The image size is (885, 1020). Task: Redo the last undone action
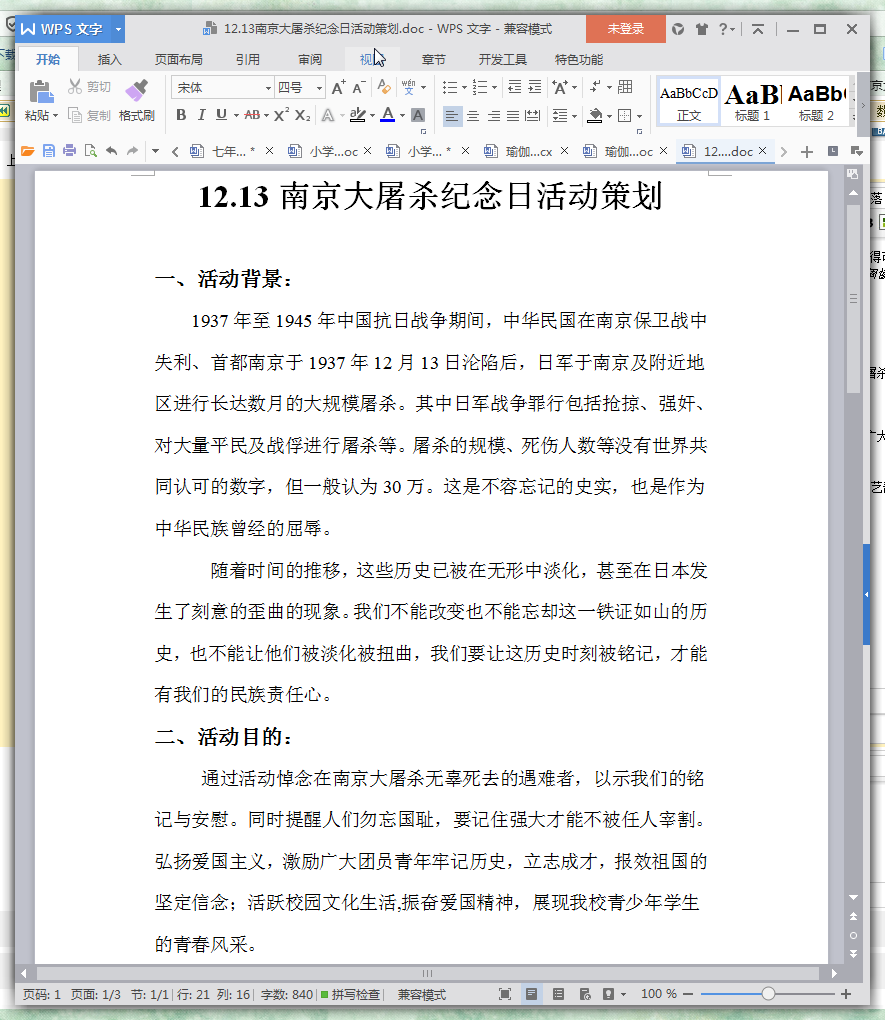coord(133,152)
